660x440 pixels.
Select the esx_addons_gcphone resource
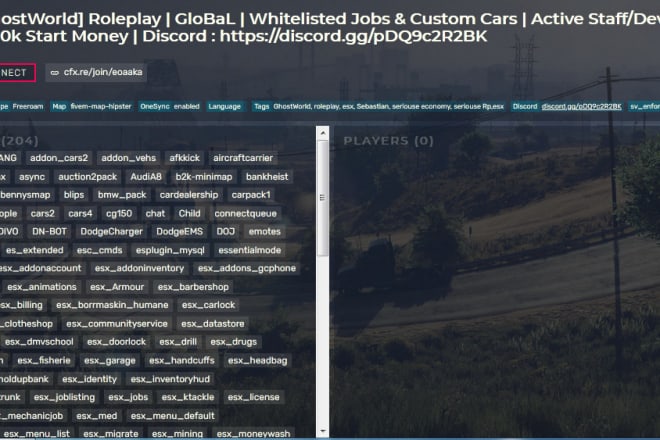pyautogui.click(x=247, y=268)
